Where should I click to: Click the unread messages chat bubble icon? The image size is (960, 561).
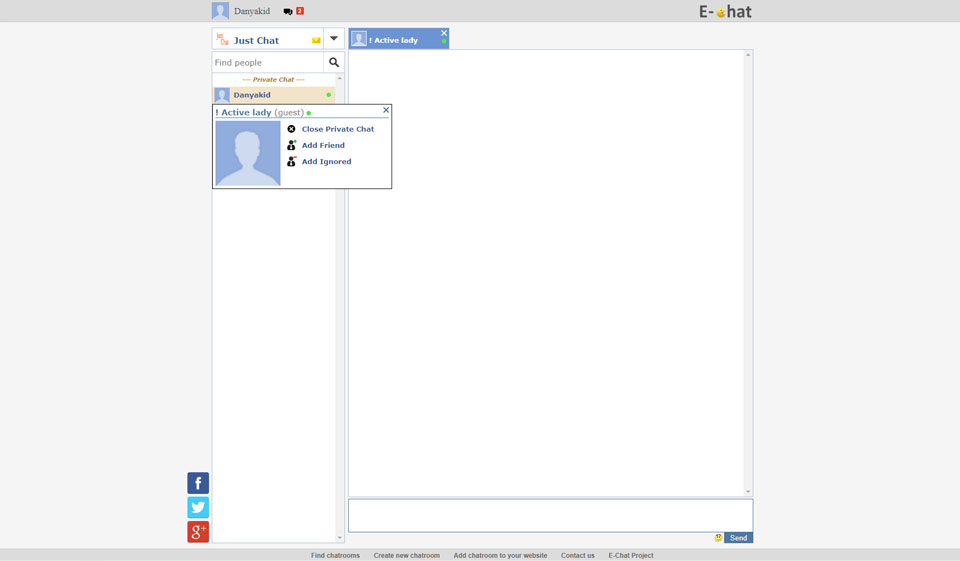click(x=288, y=12)
